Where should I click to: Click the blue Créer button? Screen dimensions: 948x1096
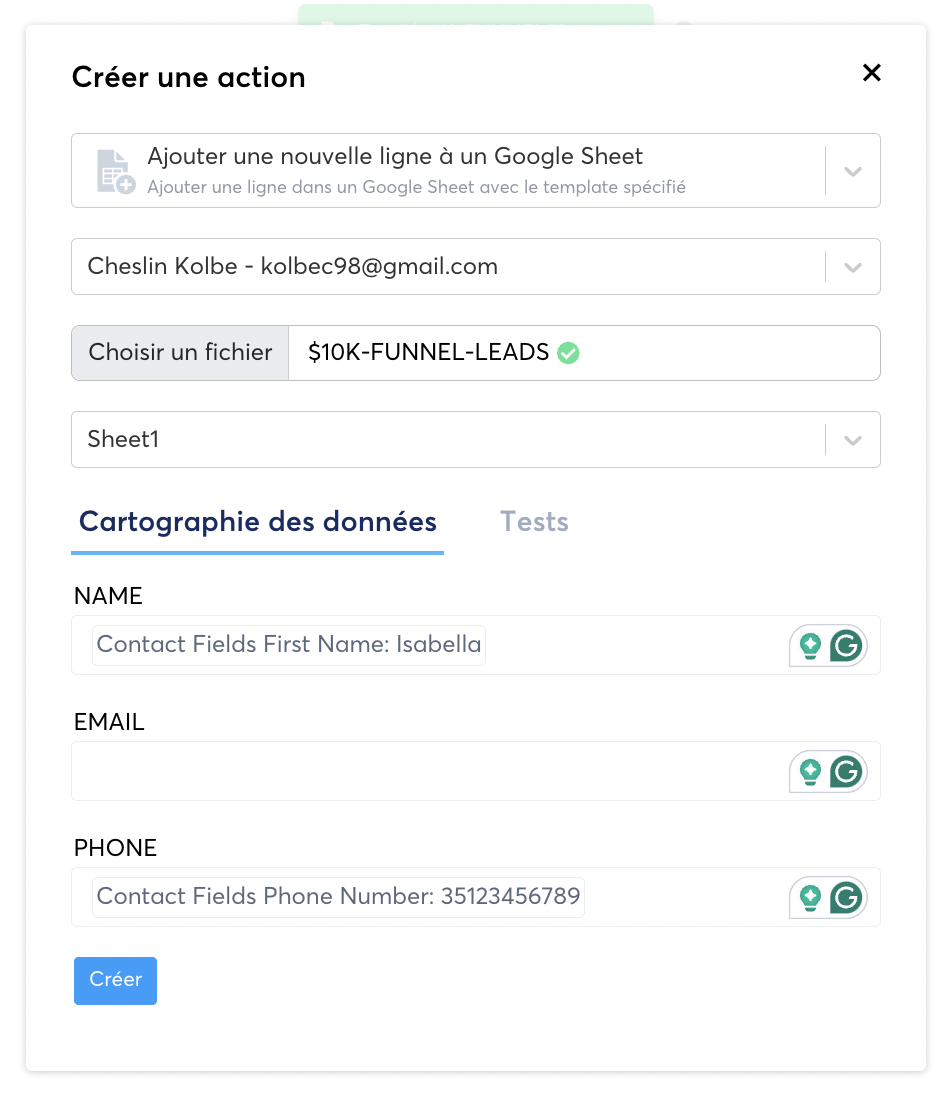pyautogui.click(x=115, y=980)
